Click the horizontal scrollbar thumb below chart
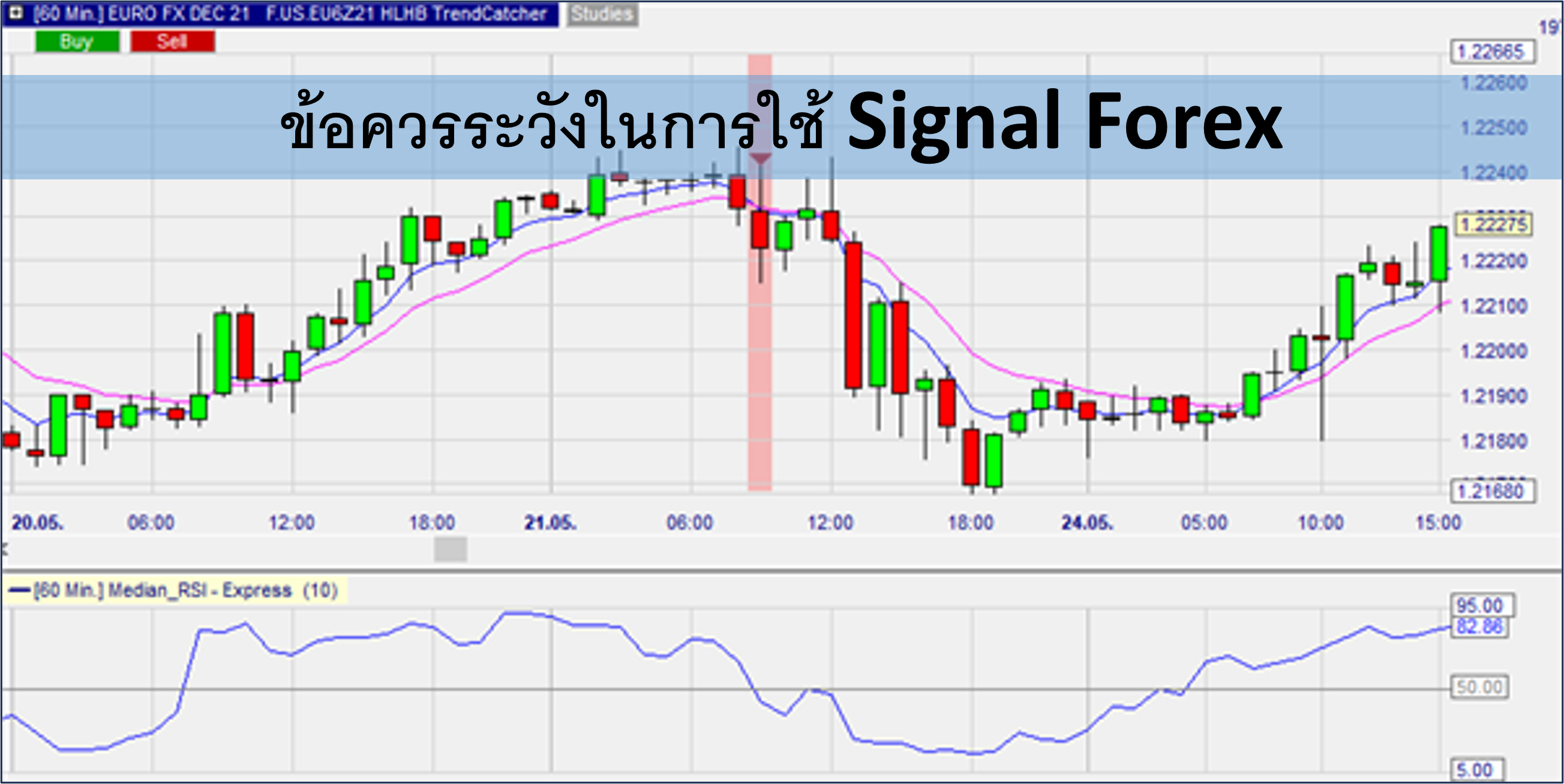The image size is (1564, 784). (451, 549)
